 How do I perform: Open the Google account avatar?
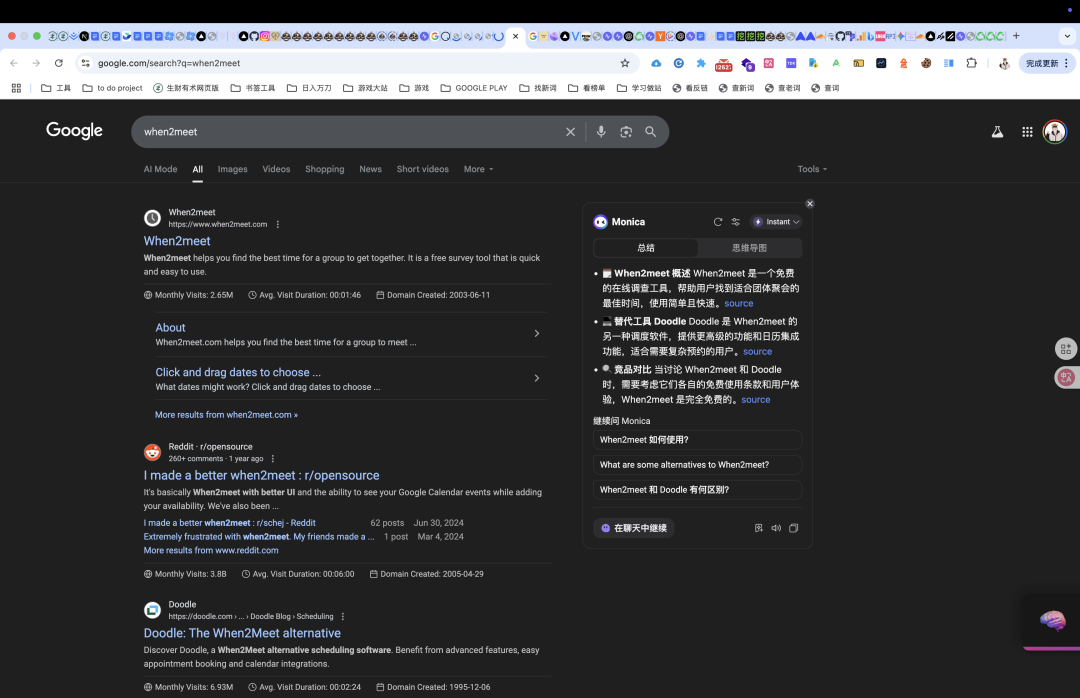coord(1055,132)
